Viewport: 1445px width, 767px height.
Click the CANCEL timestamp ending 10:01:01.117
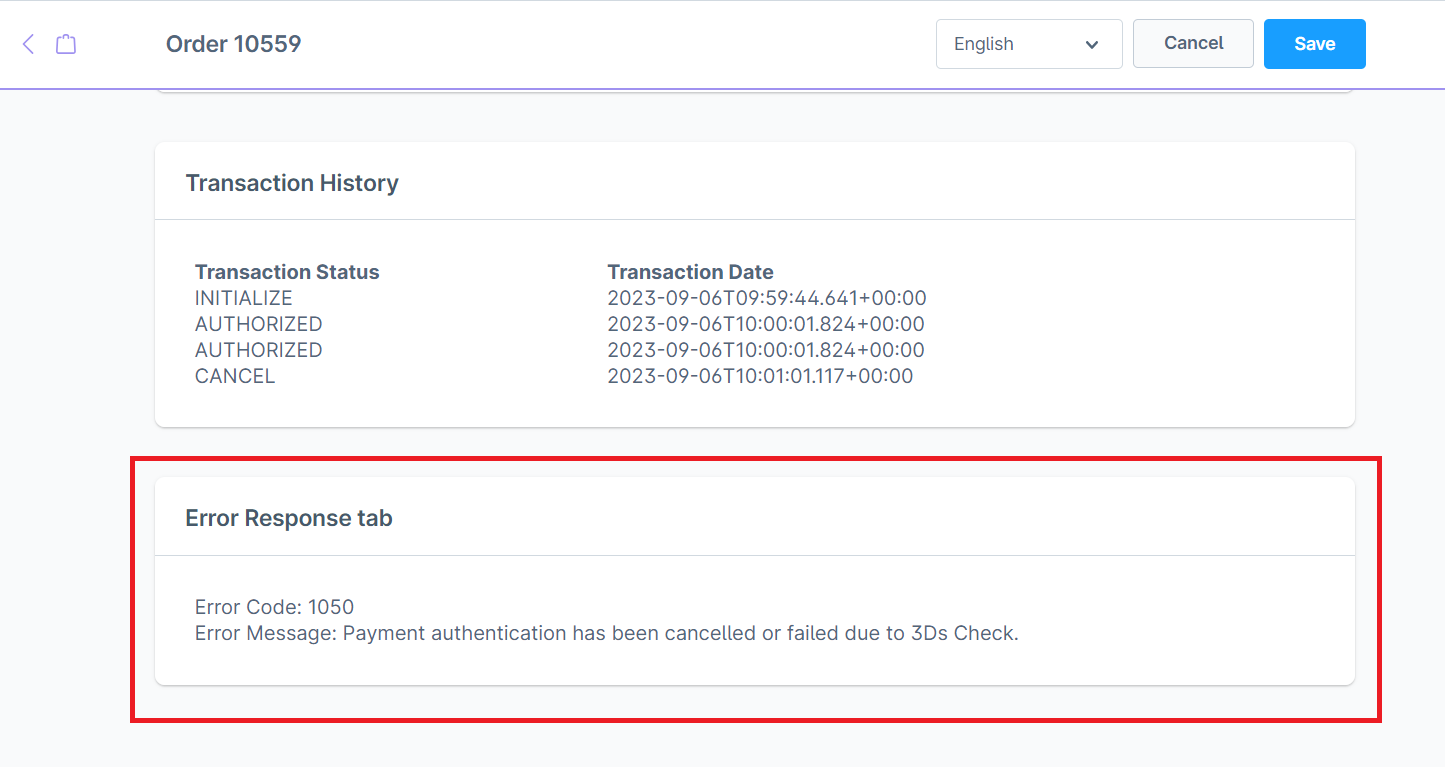760,376
